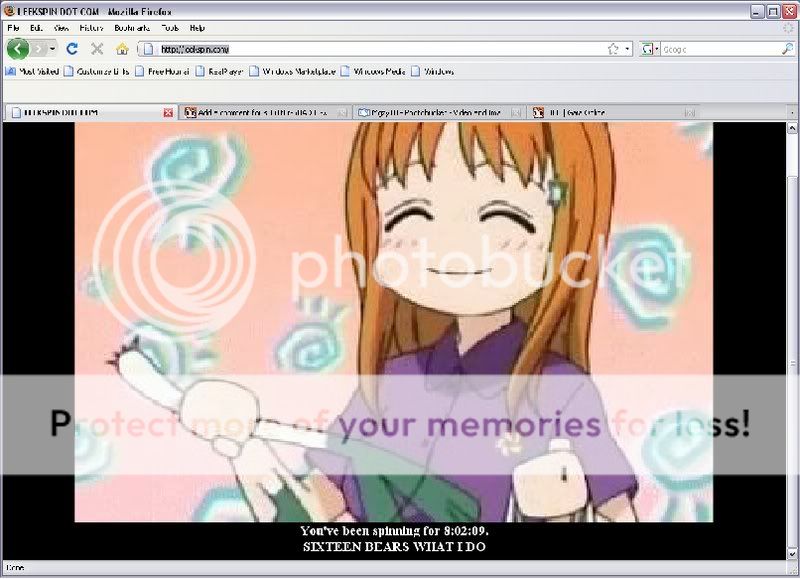This screenshot has height=579, width=800.
Task: Click the Back navigation arrow
Action: (18, 48)
